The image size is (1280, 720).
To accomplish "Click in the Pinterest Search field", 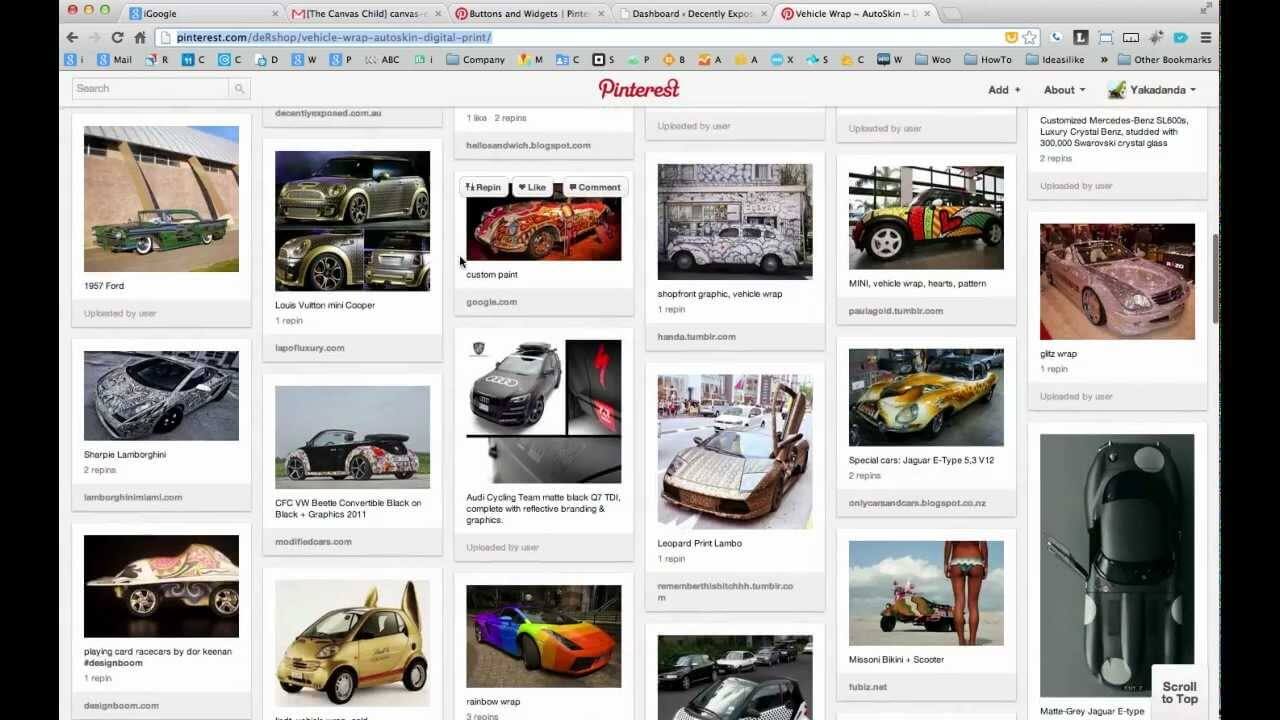I will click(150, 89).
